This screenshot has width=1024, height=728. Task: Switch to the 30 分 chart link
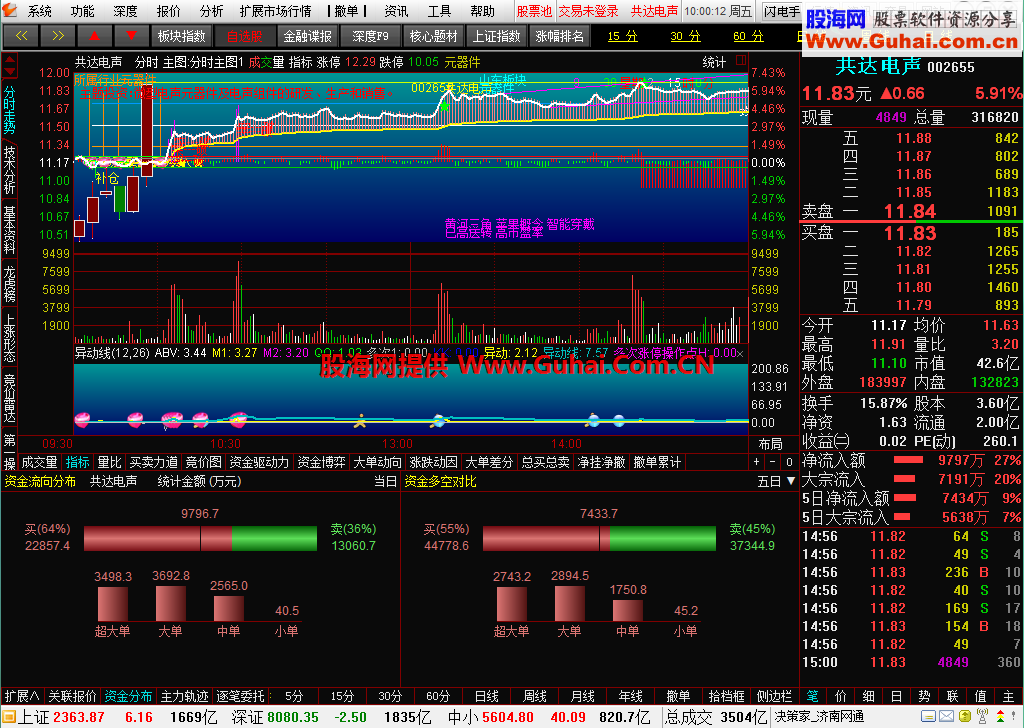[685, 36]
